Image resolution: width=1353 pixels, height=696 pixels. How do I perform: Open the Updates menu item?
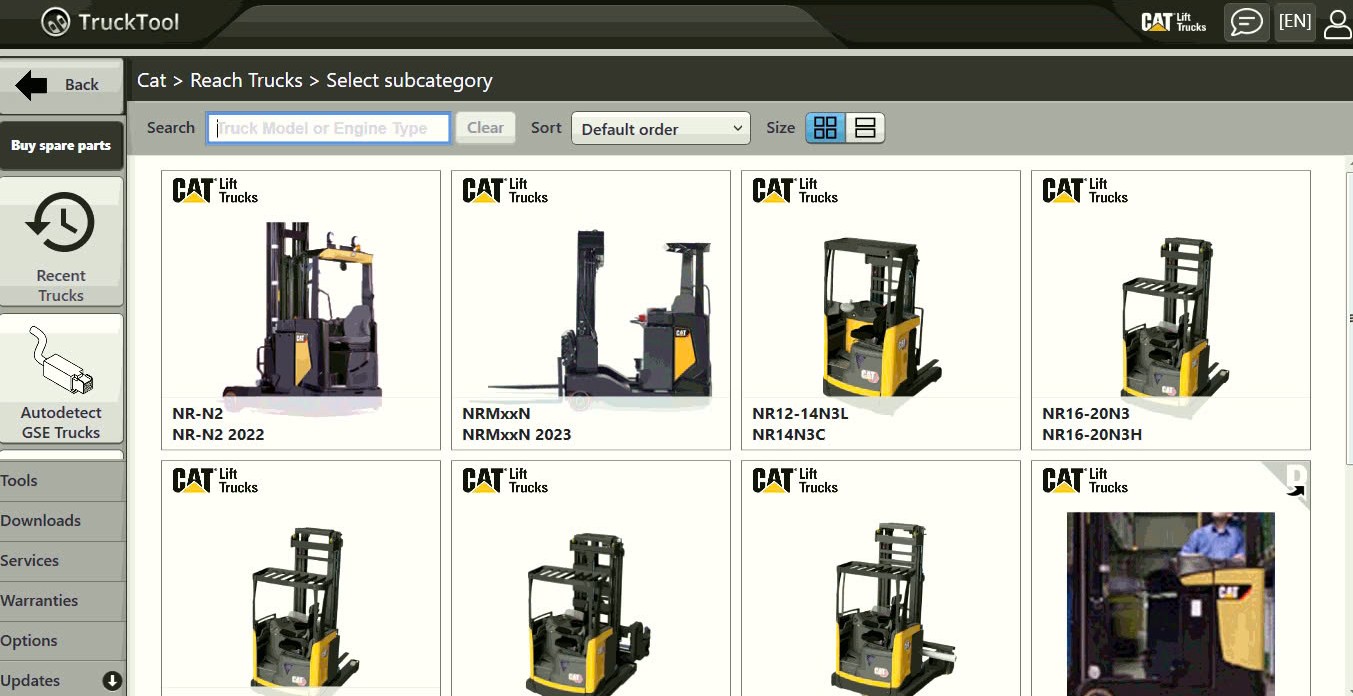click(x=62, y=679)
